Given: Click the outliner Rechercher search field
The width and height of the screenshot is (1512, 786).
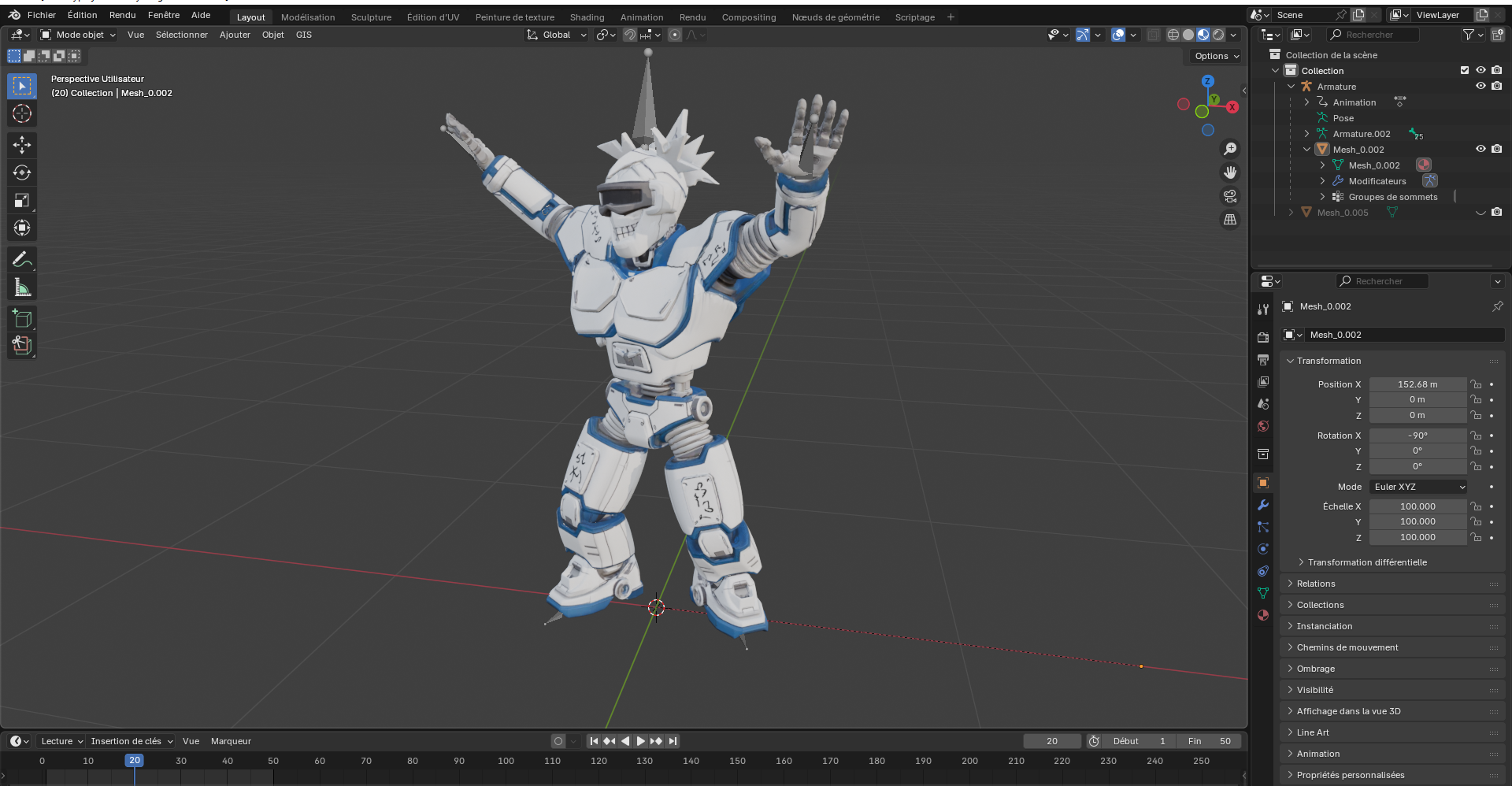Looking at the screenshot, I should tap(1373, 35).
